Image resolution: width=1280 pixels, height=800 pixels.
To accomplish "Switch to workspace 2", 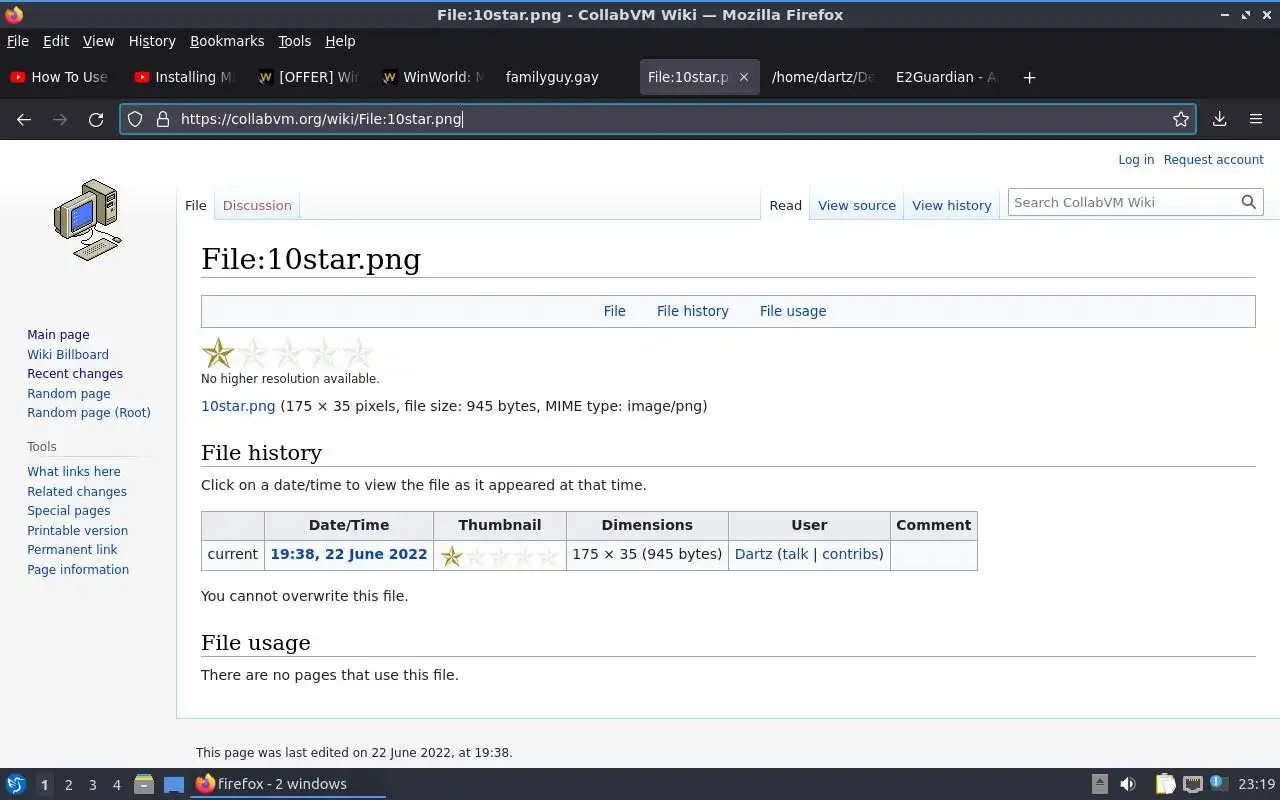I will 68,785.
